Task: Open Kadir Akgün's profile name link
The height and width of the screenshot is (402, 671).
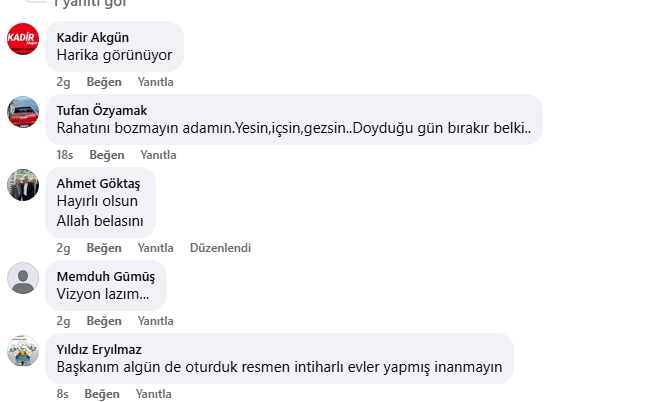Action: point(93,38)
